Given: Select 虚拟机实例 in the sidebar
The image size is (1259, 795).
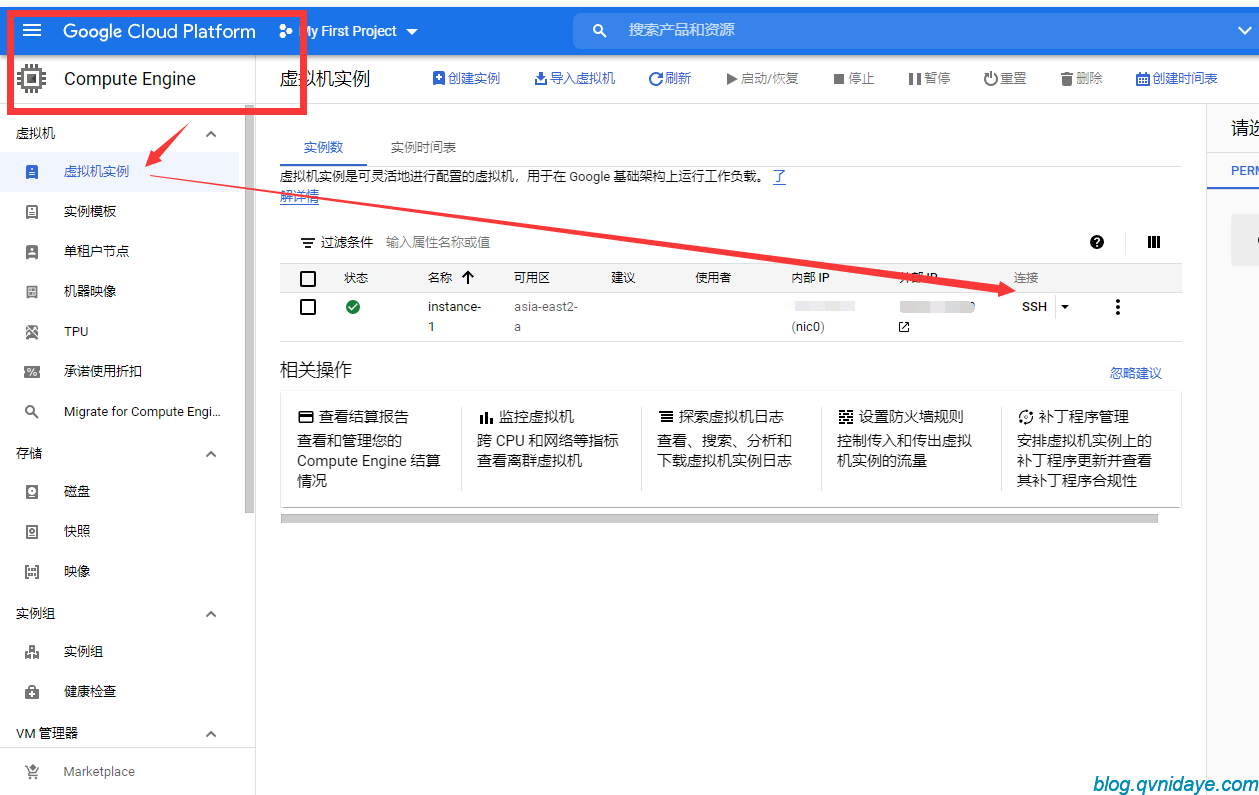Looking at the screenshot, I should pyautogui.click(x=120, y=171).
